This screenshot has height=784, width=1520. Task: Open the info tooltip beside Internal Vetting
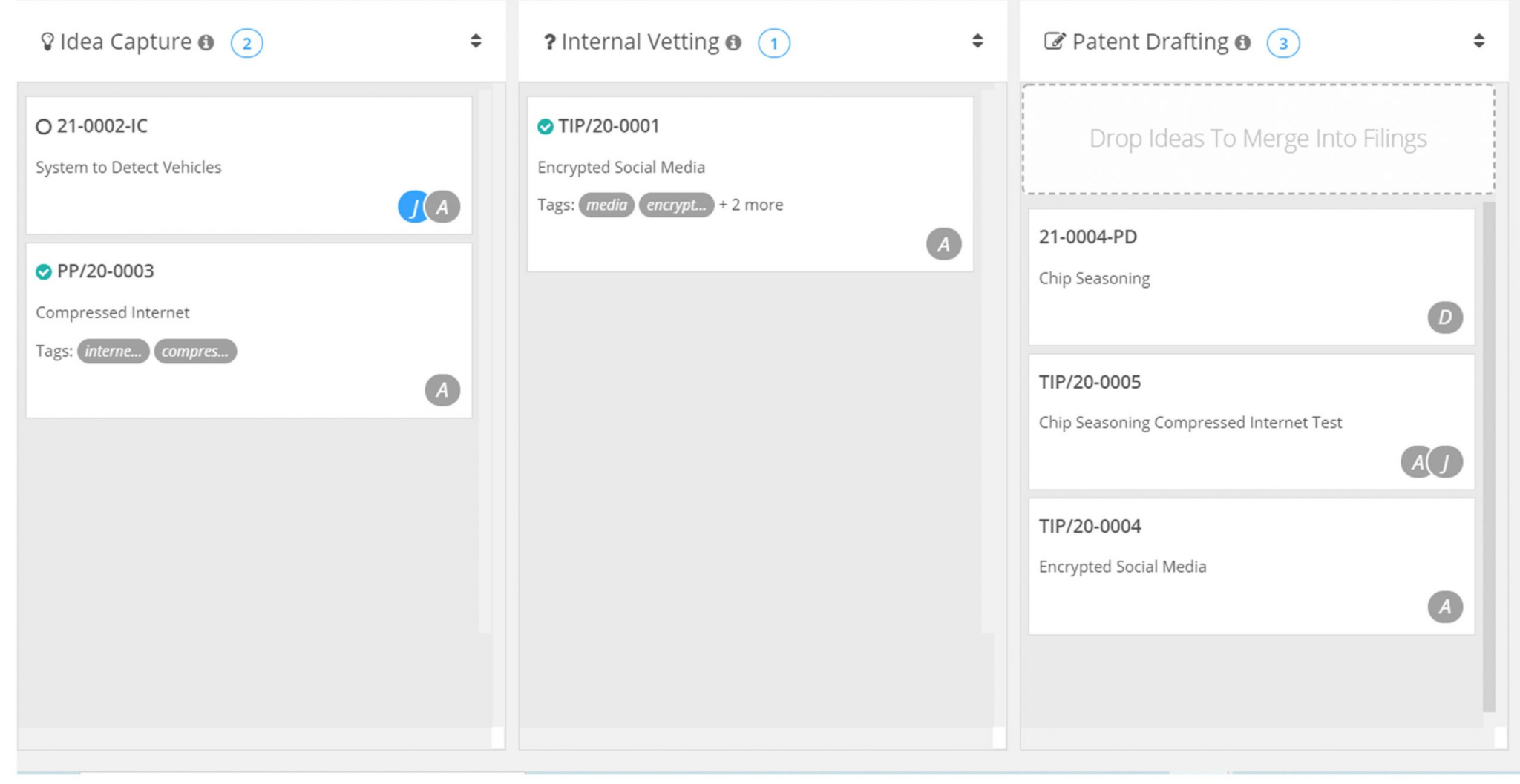(733, 42)
